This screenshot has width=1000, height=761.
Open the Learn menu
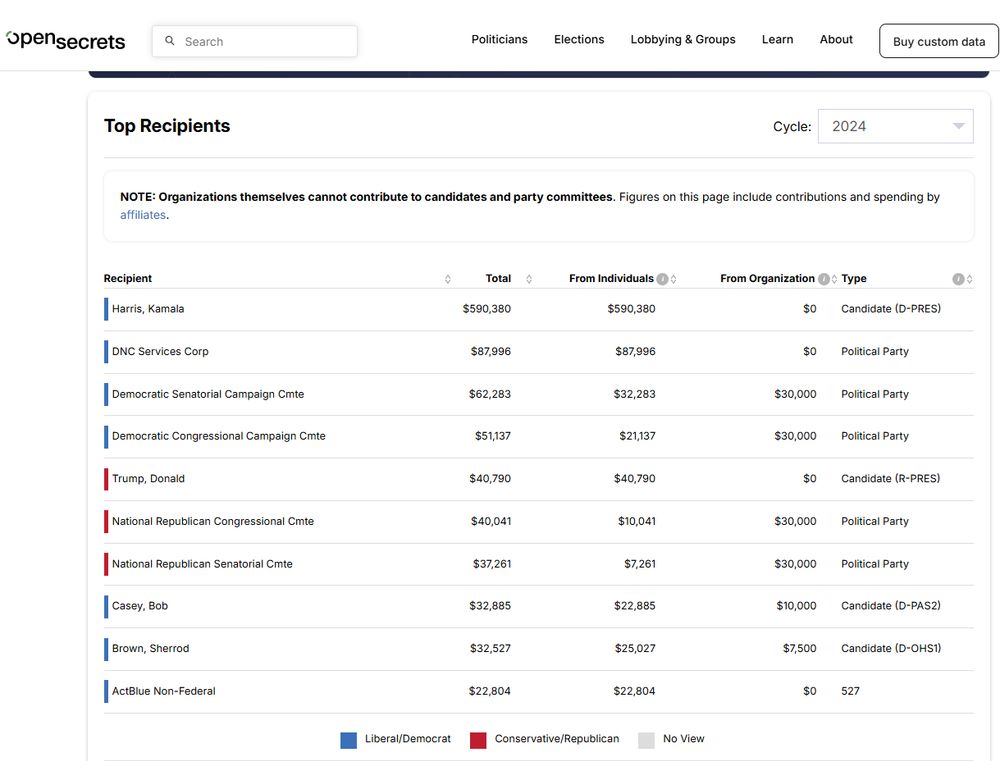pyautogui.click(x=777, y=40)
